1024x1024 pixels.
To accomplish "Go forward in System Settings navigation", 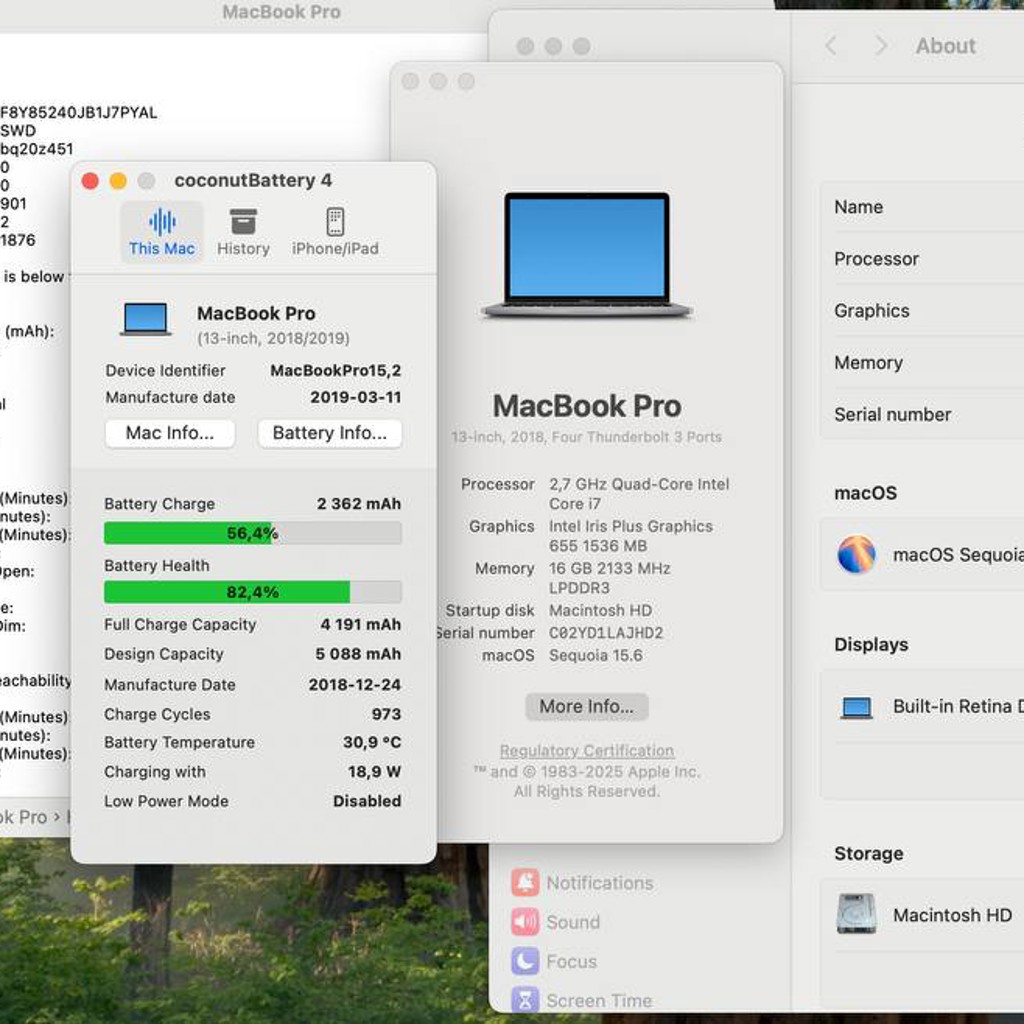I will [x=880, y=46].
